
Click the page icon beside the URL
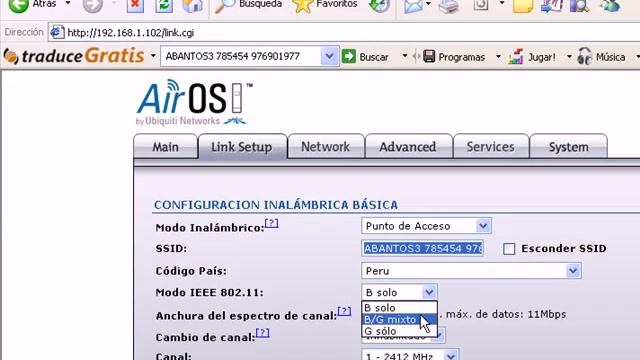point(57,32)
